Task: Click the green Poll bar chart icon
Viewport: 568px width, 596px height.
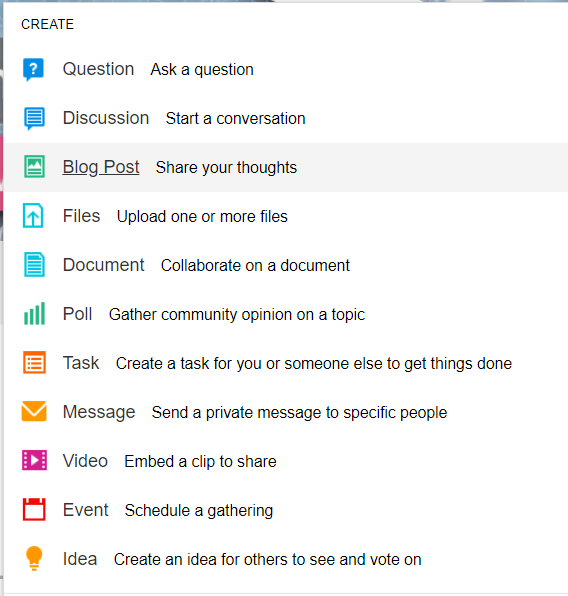Action: pyautogui.click(x=34, y=314)
